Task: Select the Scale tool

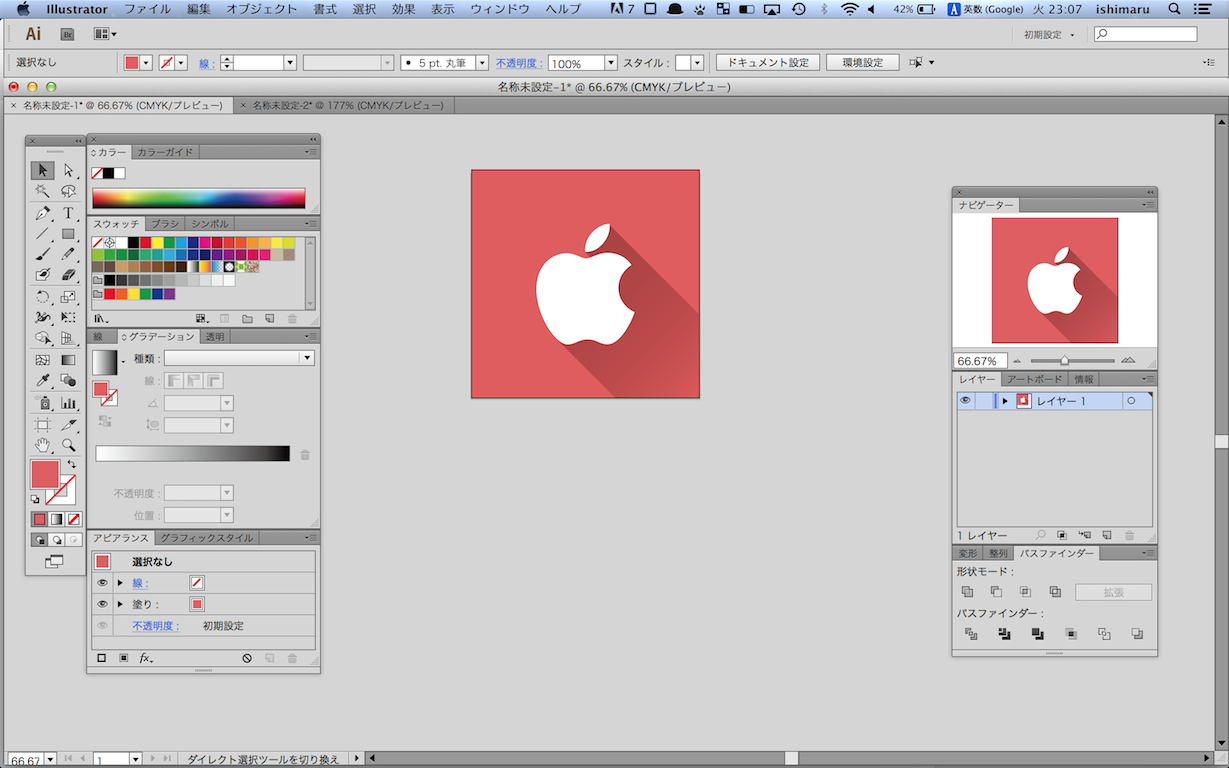Action: pyautogui.click(x=68, y=297)
